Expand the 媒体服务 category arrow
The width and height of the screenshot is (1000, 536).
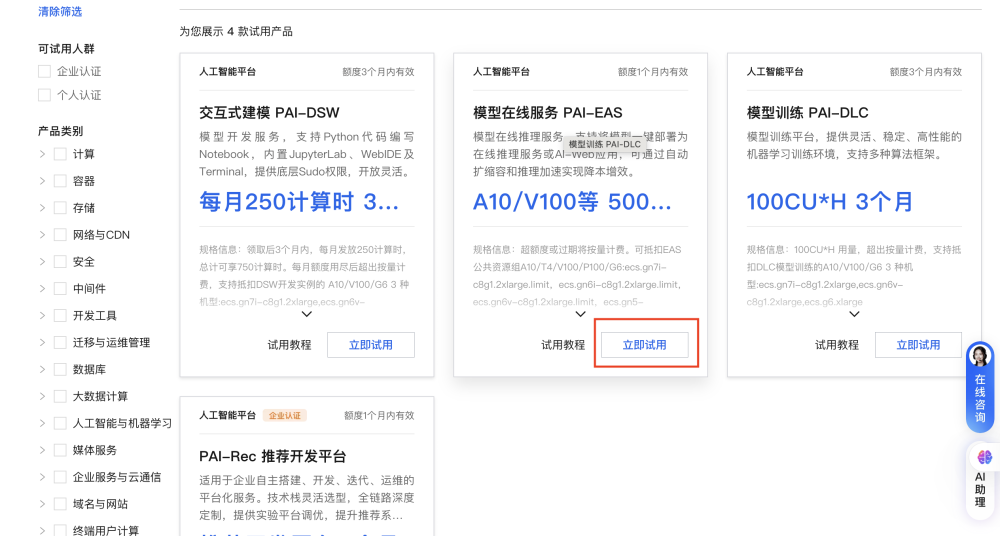tap(42, 450)
